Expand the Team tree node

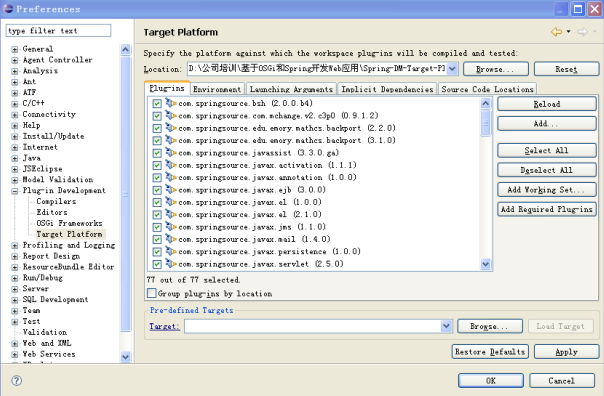coord(15,311)
